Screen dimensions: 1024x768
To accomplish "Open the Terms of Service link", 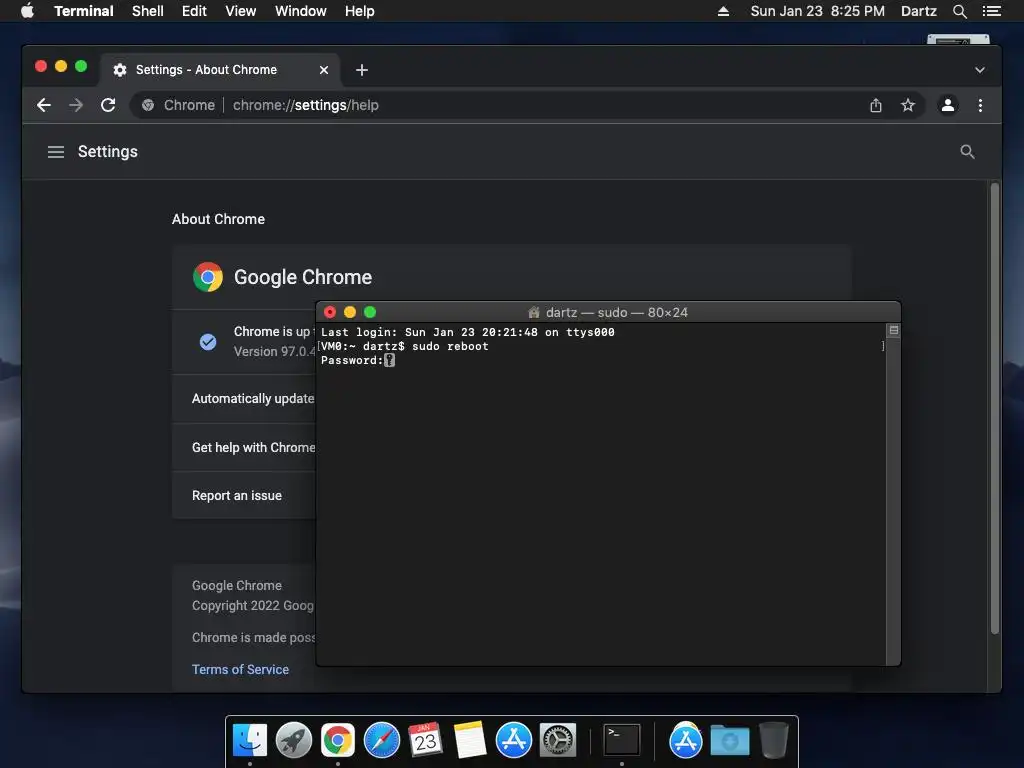I will click(x=240, y=669).
